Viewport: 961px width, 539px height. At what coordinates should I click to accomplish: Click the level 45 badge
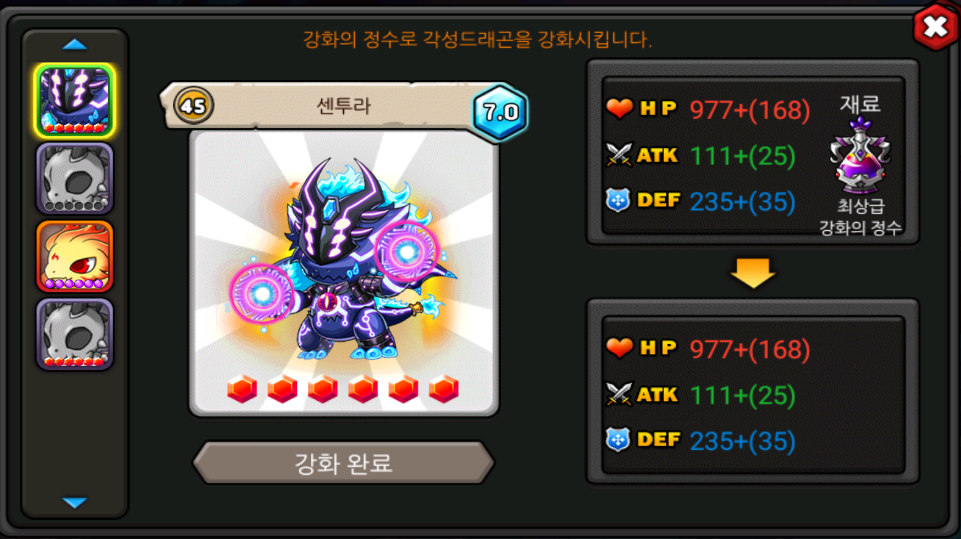[193, 105]
